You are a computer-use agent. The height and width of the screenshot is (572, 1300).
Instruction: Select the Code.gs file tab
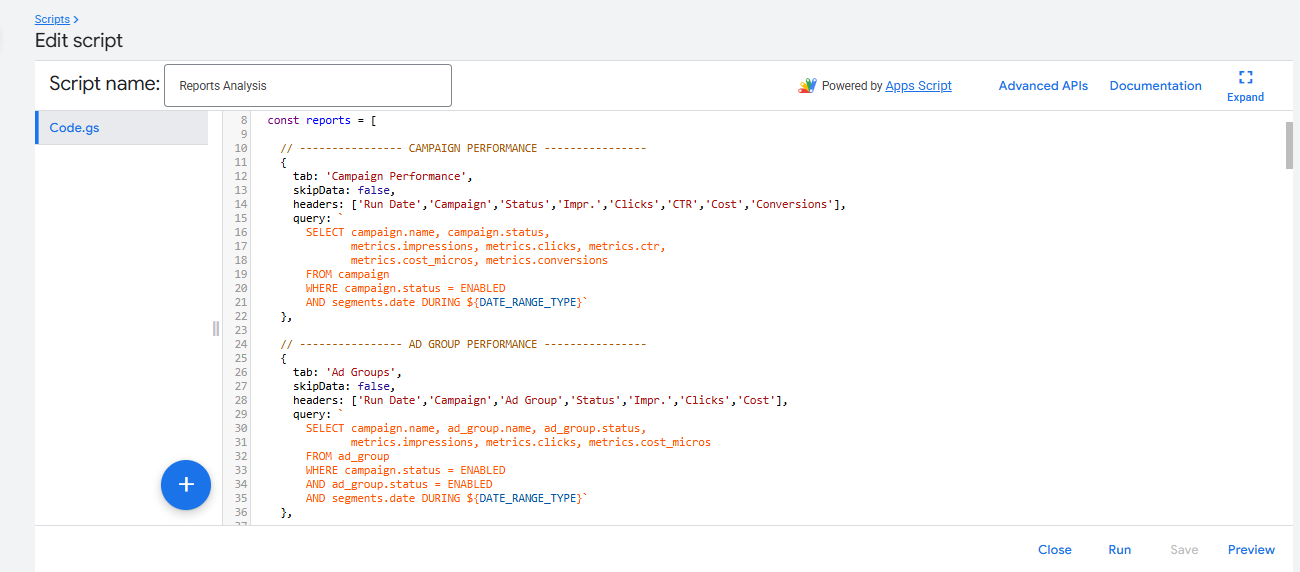[75, 128]
